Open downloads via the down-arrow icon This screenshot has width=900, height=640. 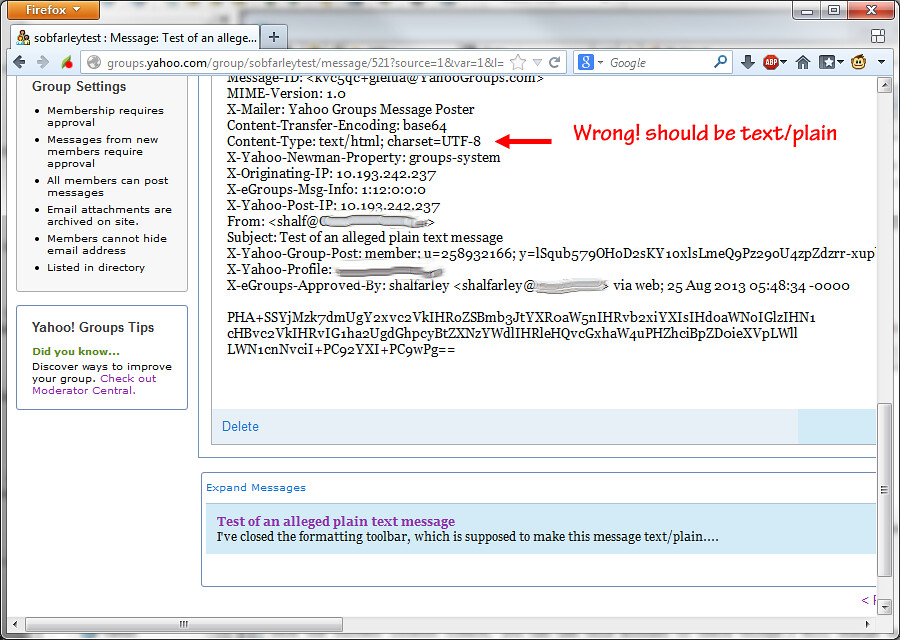(748, 62)
